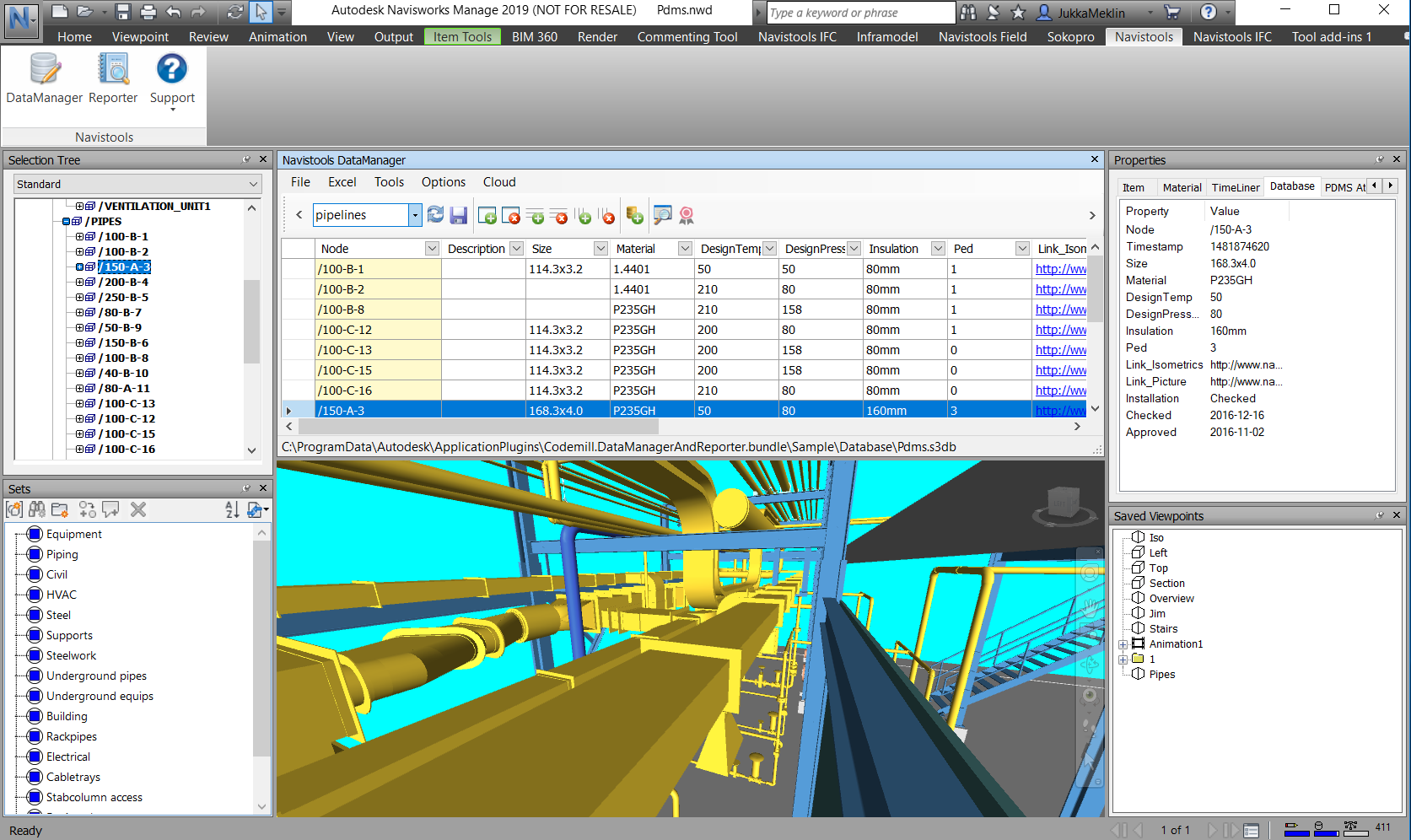Save the DataManager database with the floppy icon
Screen dimensions: 1411x840
[458, 215]
